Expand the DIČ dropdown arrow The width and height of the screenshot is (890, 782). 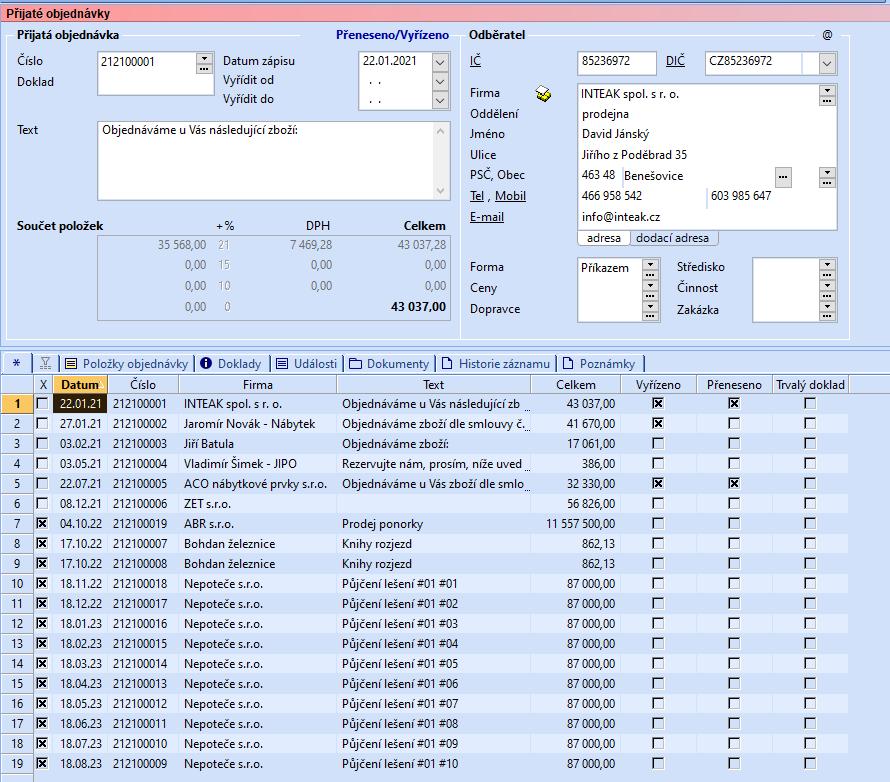[827, 64]
